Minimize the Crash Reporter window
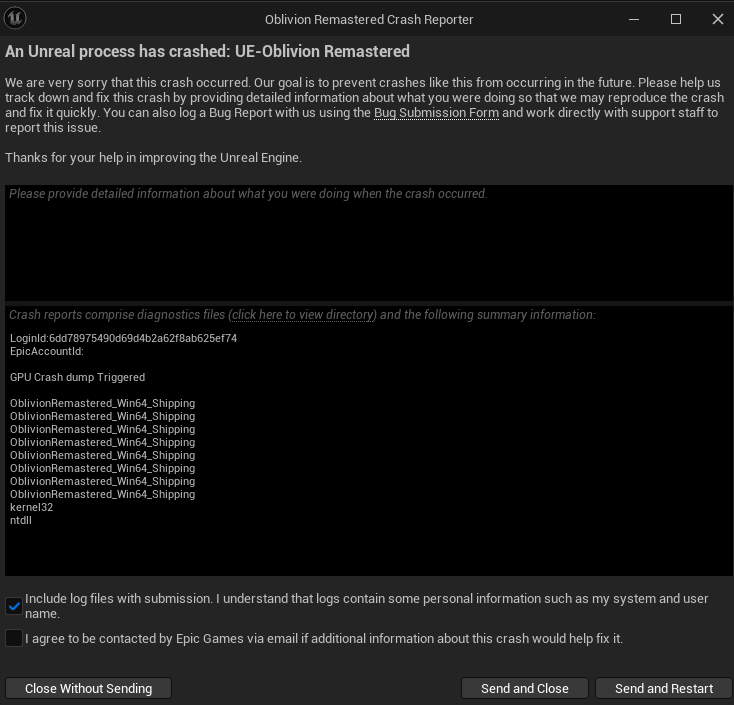The height and width of the screenshot is (705, 734). pyautogui.click(x=634, y=19)
